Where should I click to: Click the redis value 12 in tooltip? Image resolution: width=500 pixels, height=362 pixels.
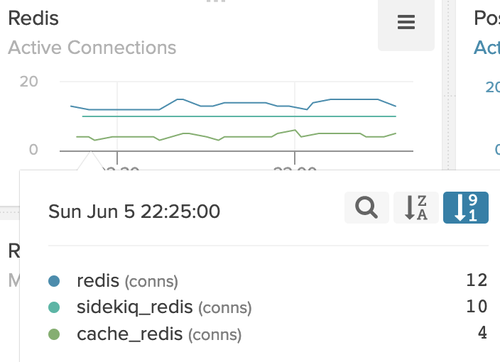[477, 280]
